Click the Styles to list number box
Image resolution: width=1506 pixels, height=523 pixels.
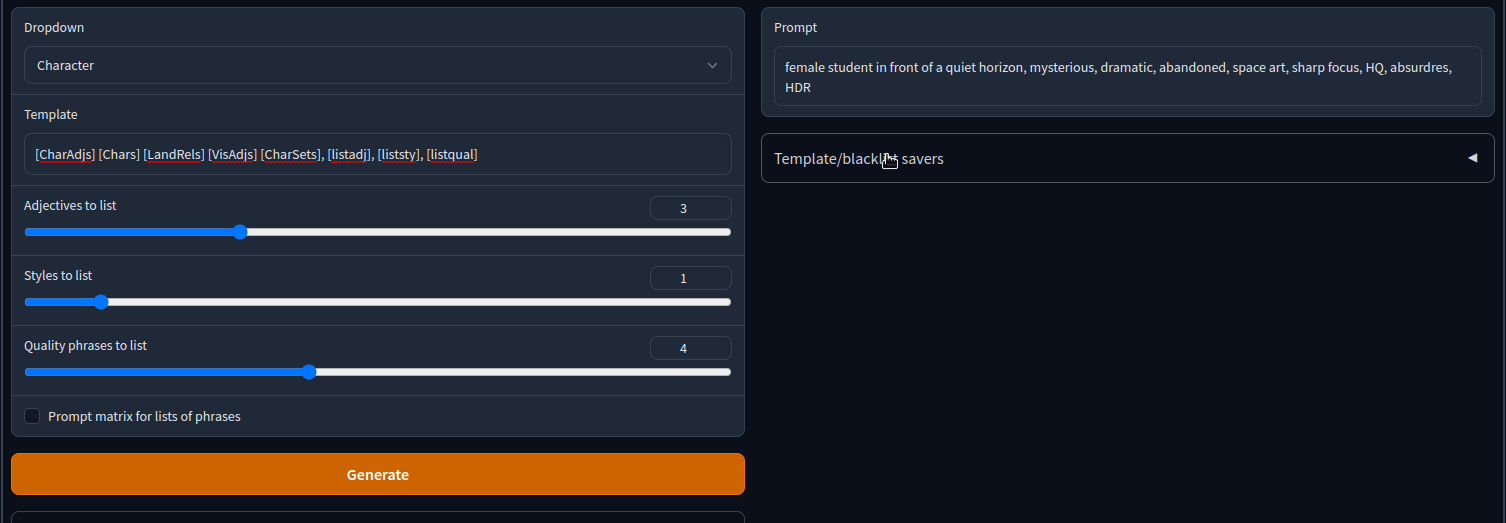click(690, 278)
